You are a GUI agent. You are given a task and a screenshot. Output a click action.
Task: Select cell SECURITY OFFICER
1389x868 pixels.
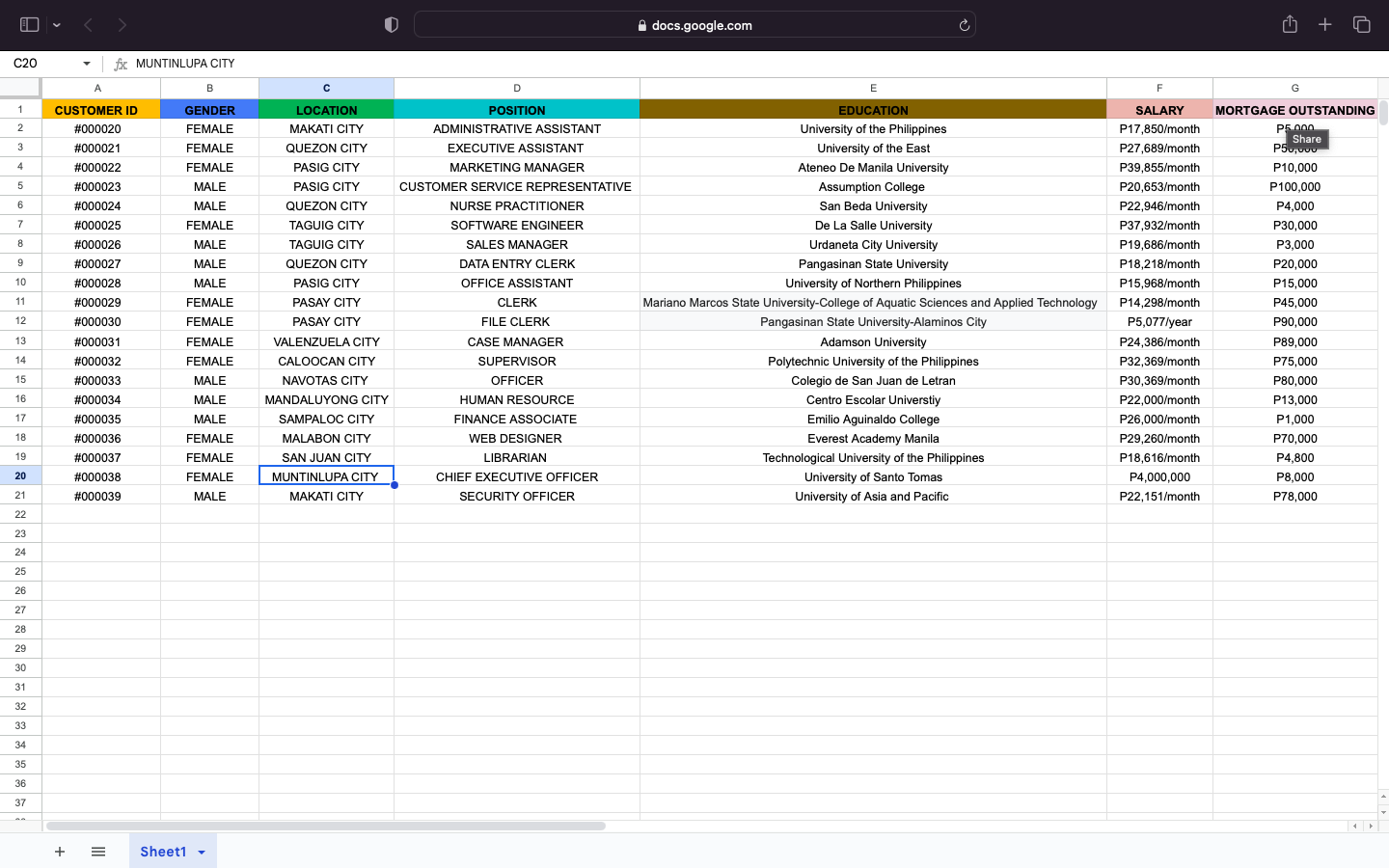point(517,496)
